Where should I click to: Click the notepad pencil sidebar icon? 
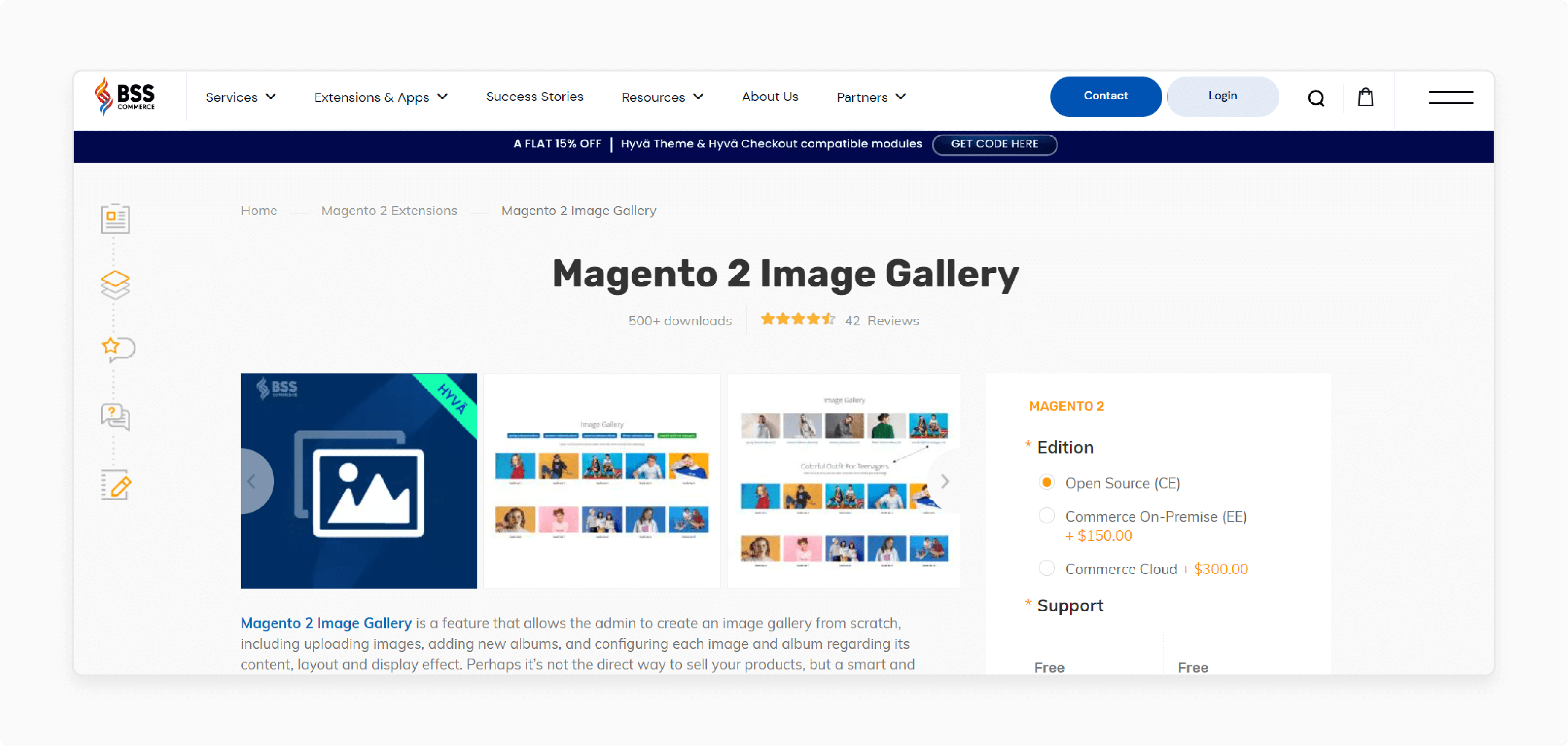(x=115, y=485)
